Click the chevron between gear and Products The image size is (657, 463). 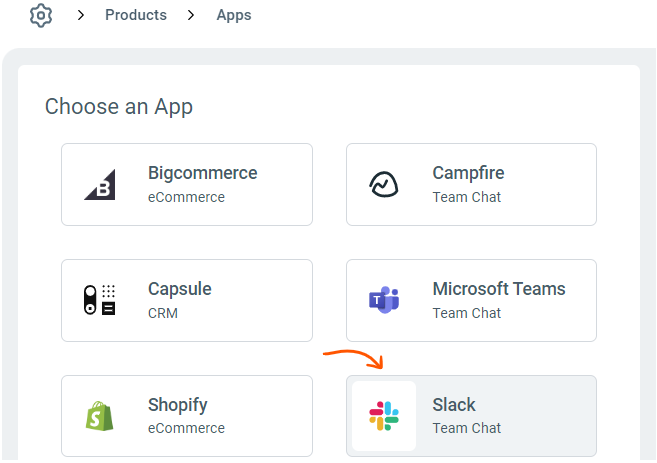point(81,16)
